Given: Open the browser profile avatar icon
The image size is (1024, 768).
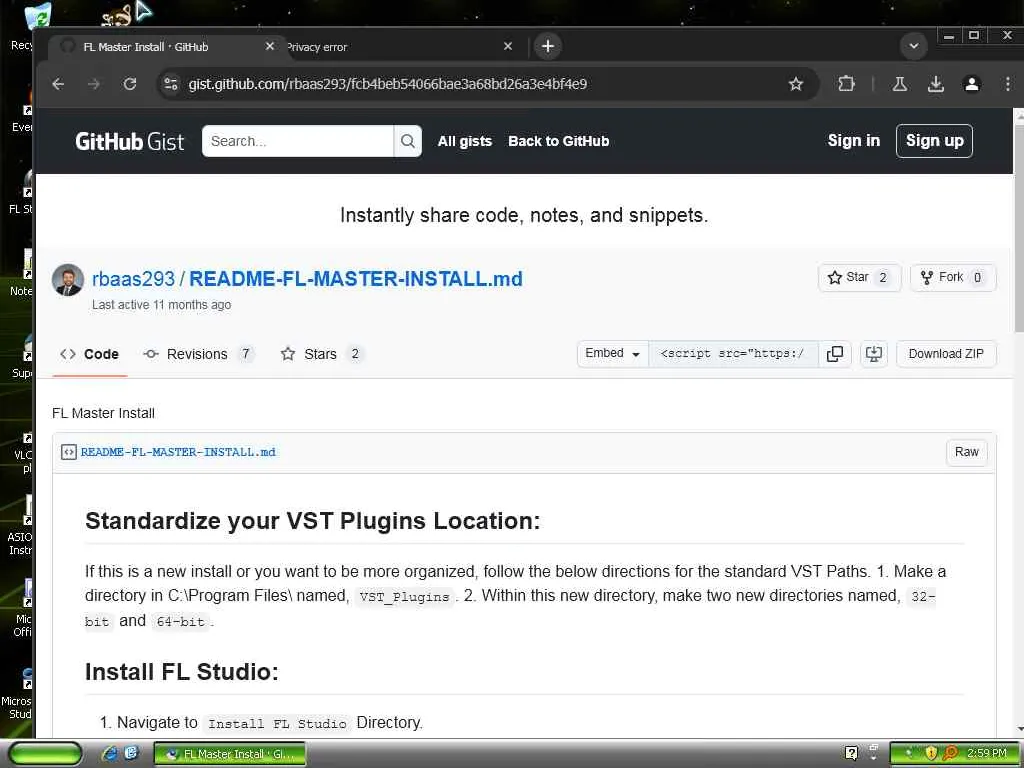Looking at the screenshot, I should (972, 84).
